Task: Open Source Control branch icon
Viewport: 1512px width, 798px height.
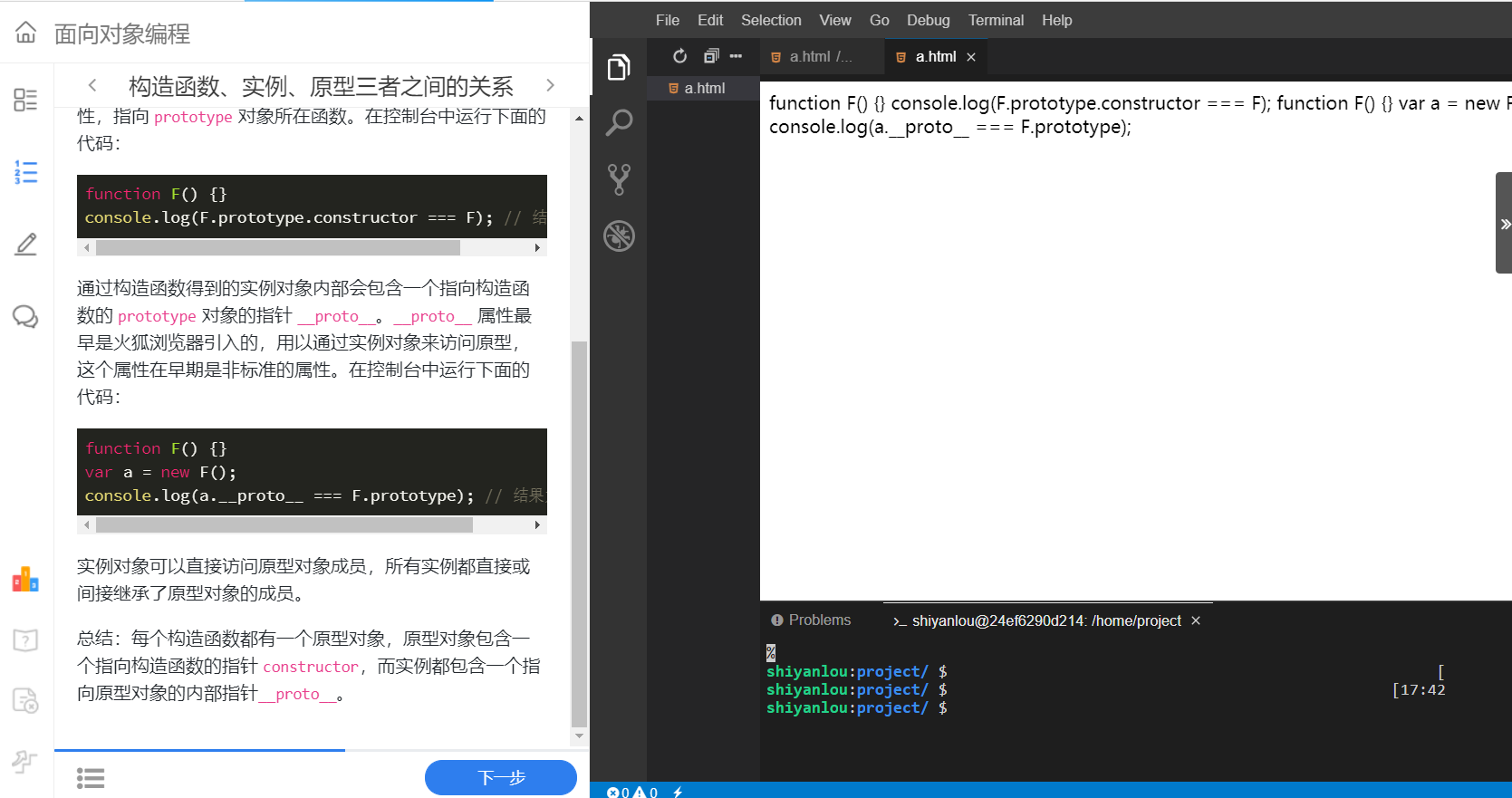Action: [619, 179]
